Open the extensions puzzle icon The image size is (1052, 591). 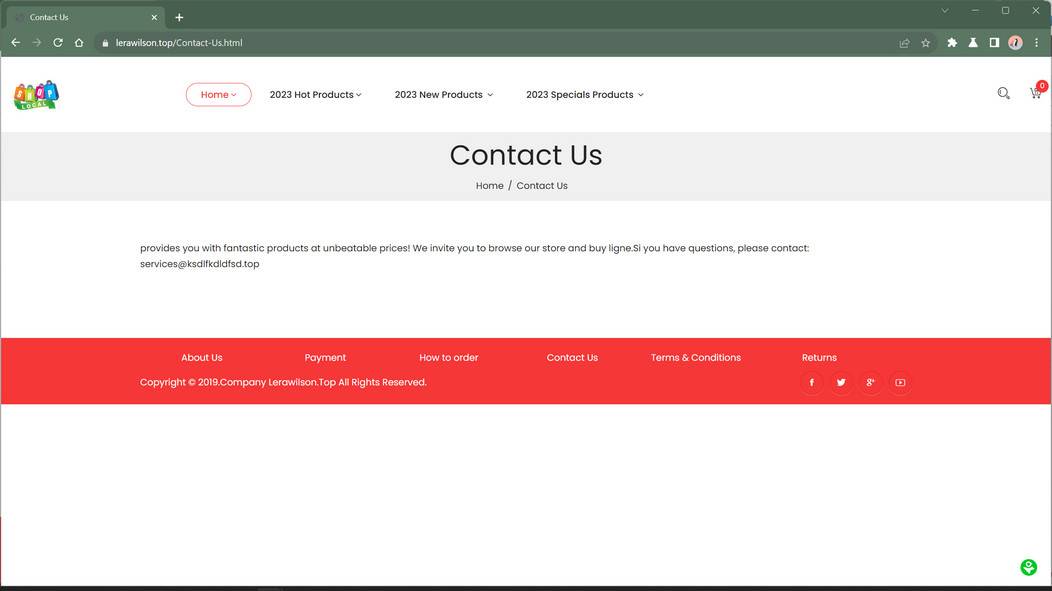952,42
